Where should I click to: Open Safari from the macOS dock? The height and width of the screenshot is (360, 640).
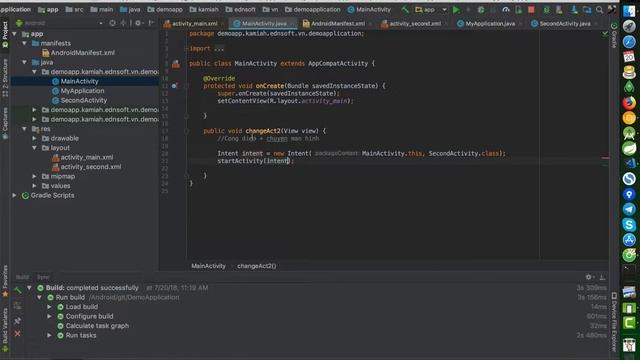[x=629, y=42]
